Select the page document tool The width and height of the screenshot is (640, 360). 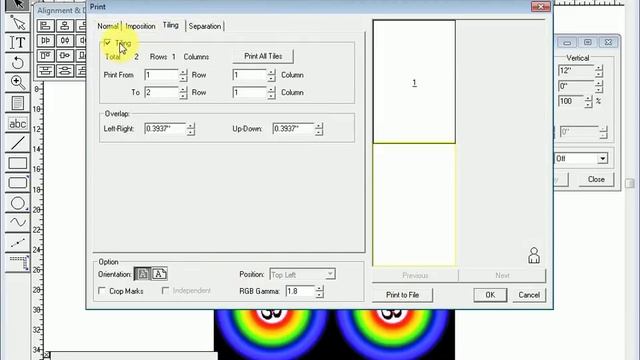[x=18, y=103]
